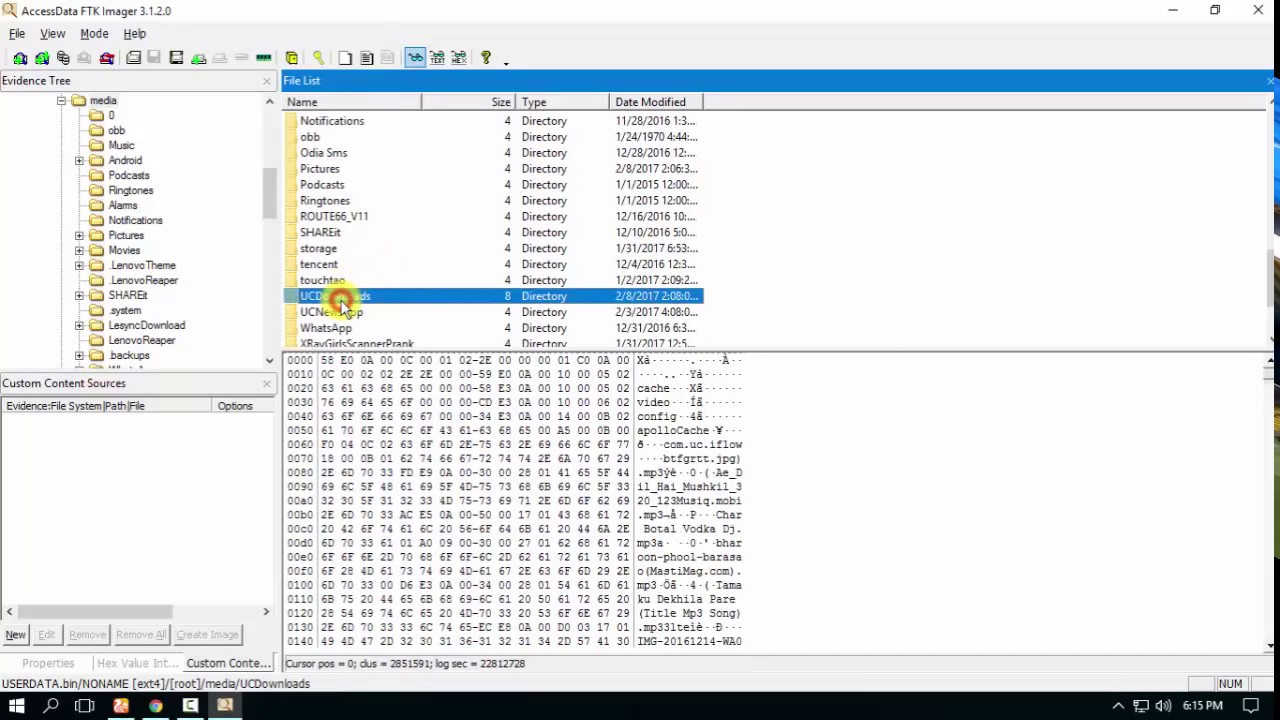The image size is (1280, 720).
Task: Click the Detect EFS Encryption key icon
Action: (319, 58)
